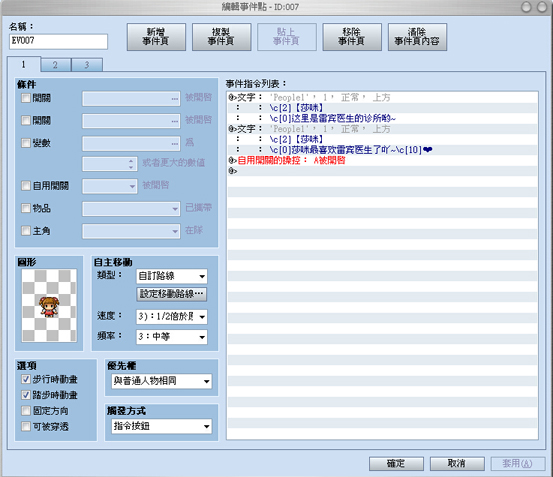553x477 pixels.
Task: Open the 類型 movement type dropdown
Action: tap(172, 276)
